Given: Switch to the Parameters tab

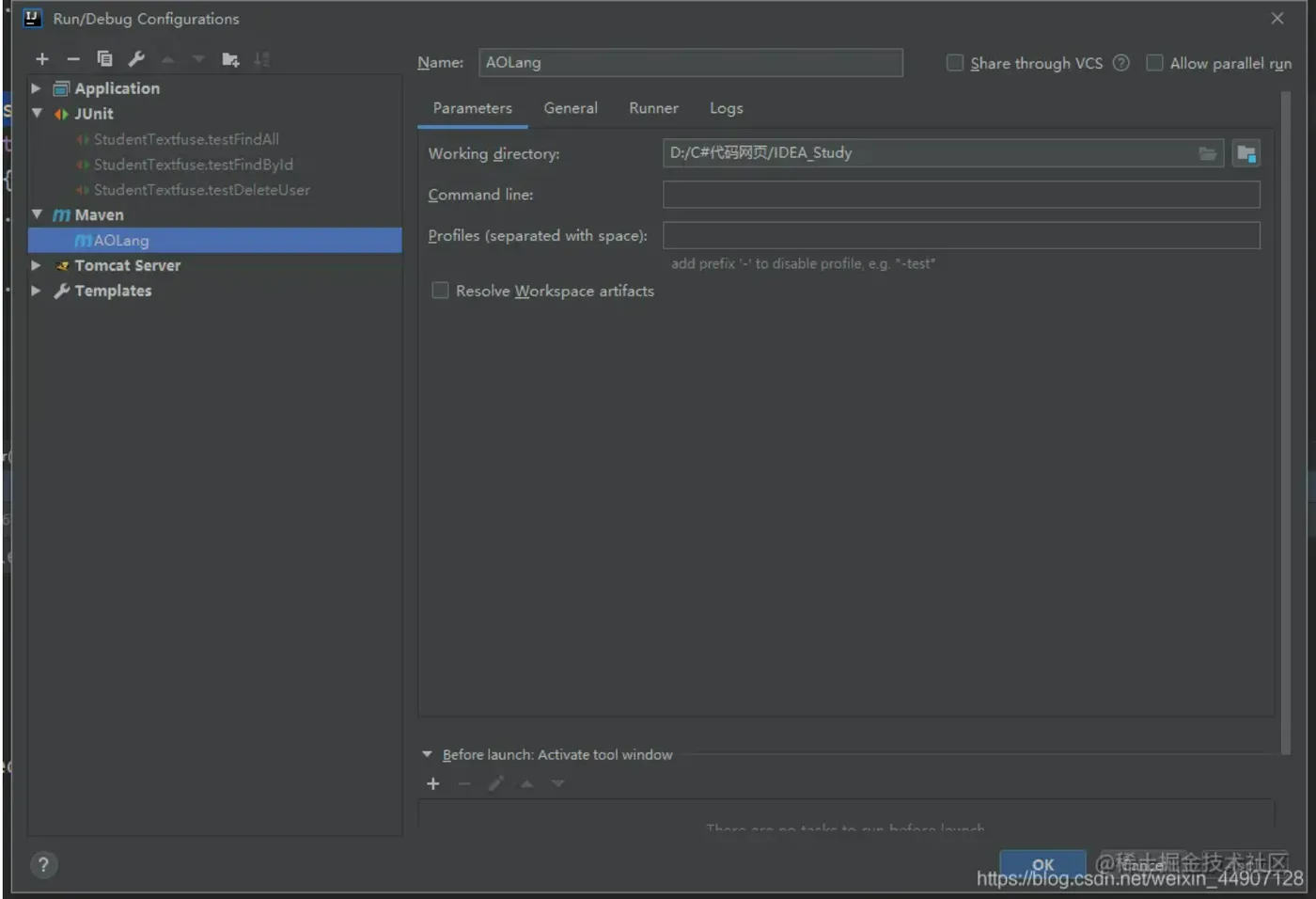Looking at the screenshot, I should [x=473, y=108].
